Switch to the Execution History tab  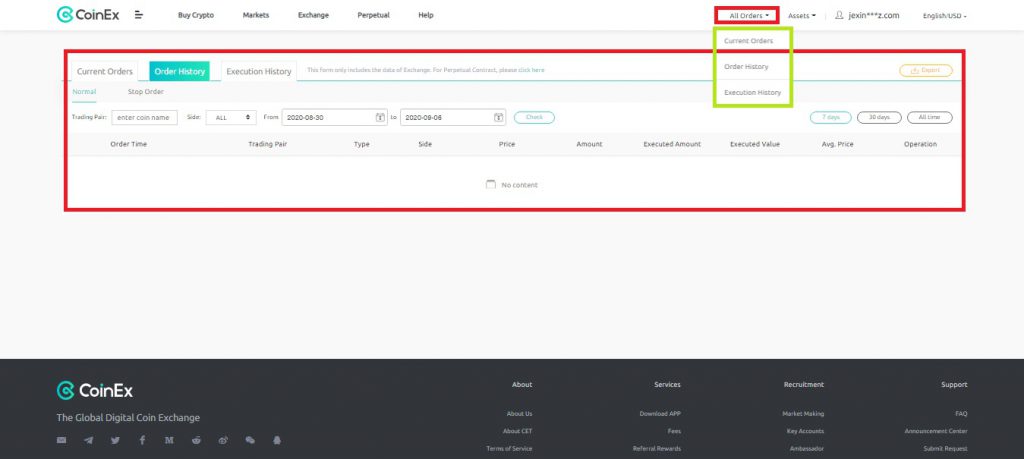259,71
